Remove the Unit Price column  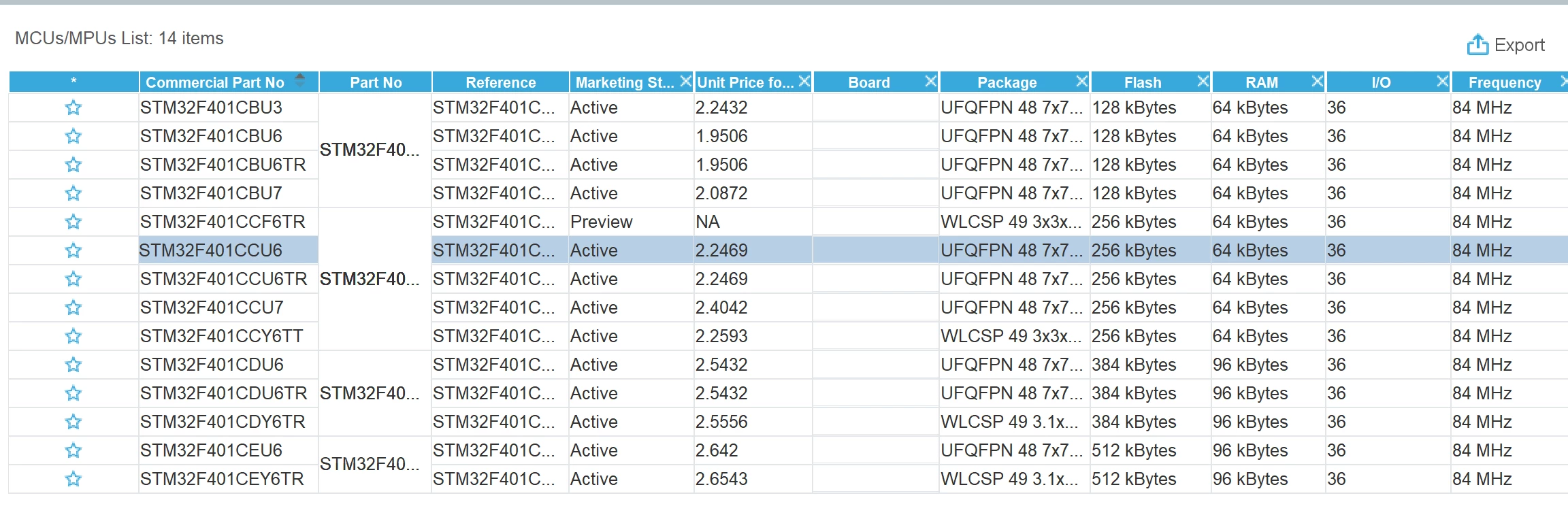804,81
